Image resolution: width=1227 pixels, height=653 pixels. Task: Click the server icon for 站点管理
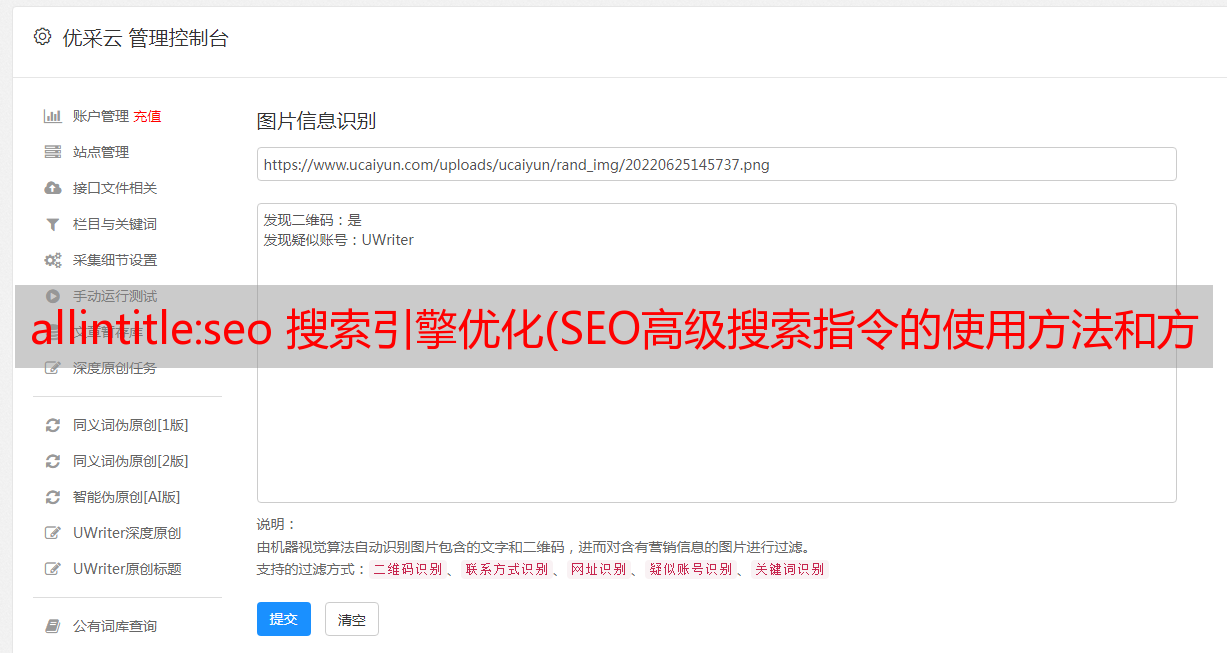pyautogui.click(x=53, y=152)
